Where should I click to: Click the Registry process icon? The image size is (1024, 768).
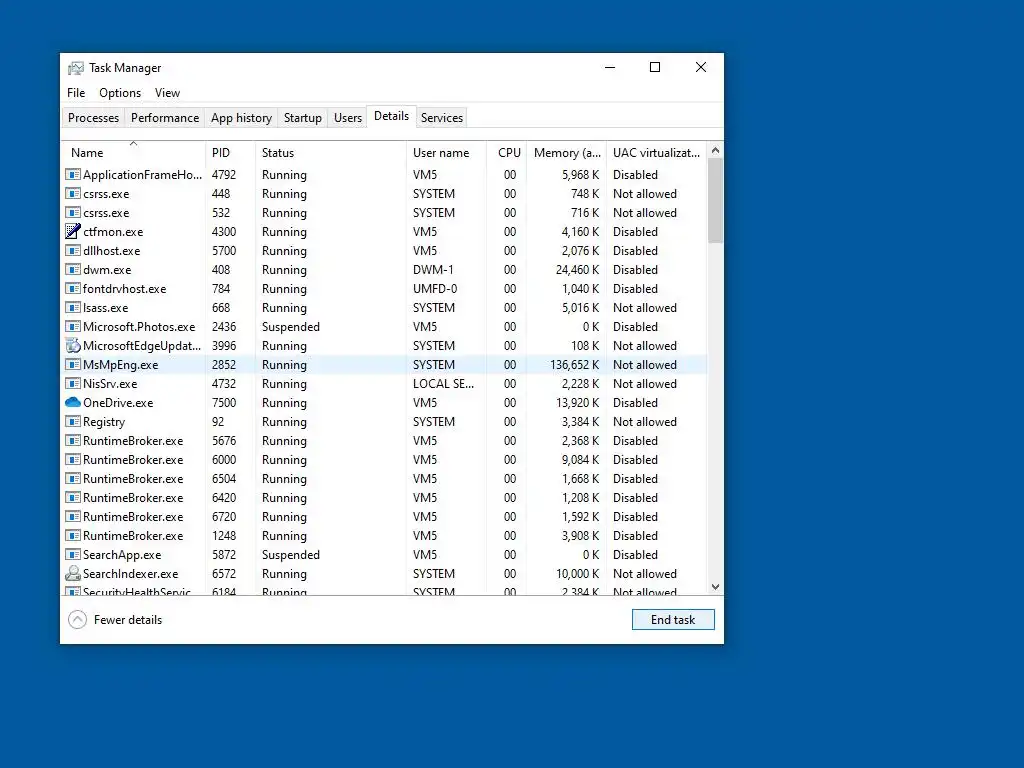(x=73, y=422)
